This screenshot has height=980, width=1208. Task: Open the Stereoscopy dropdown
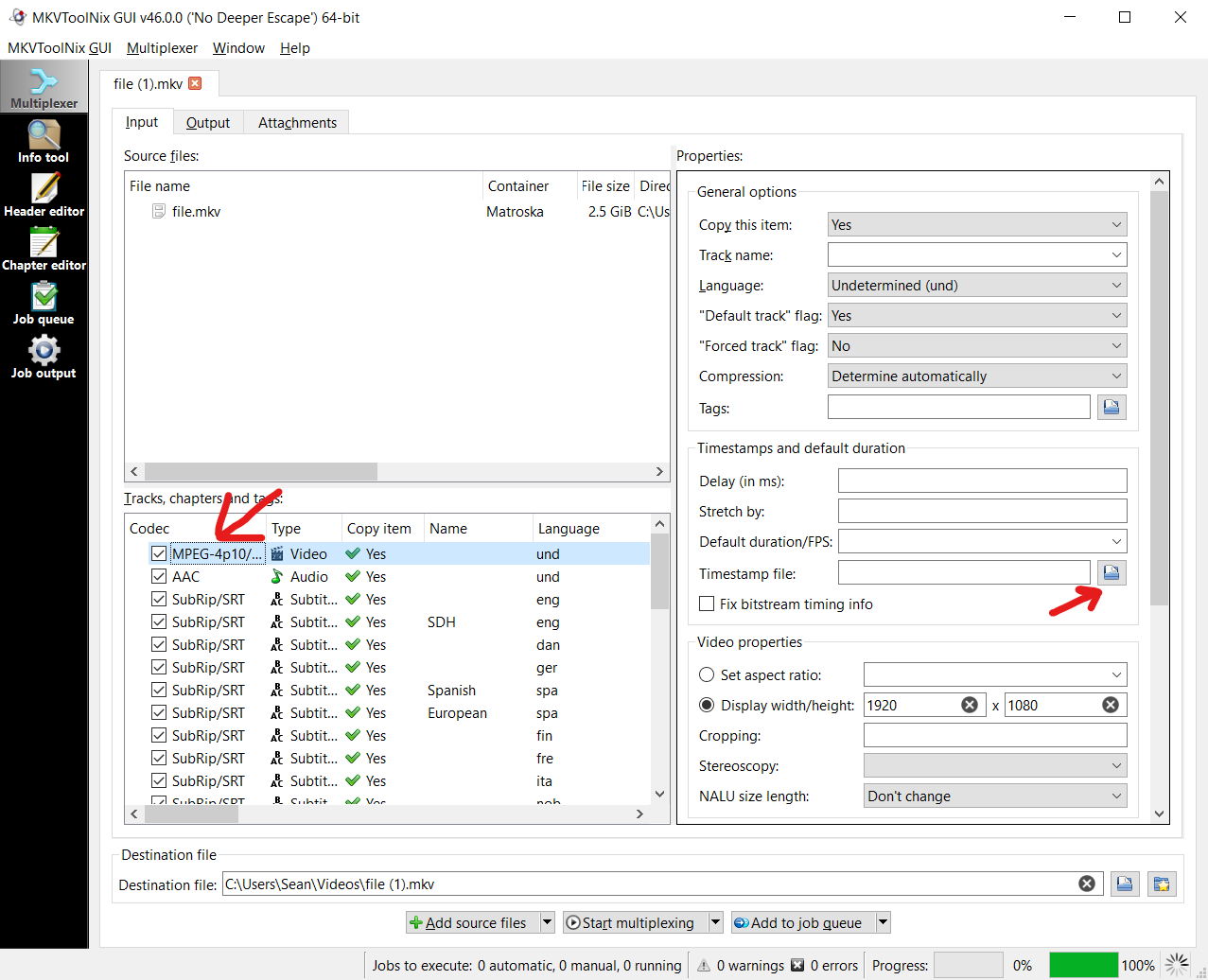click(x=995, y=765)
